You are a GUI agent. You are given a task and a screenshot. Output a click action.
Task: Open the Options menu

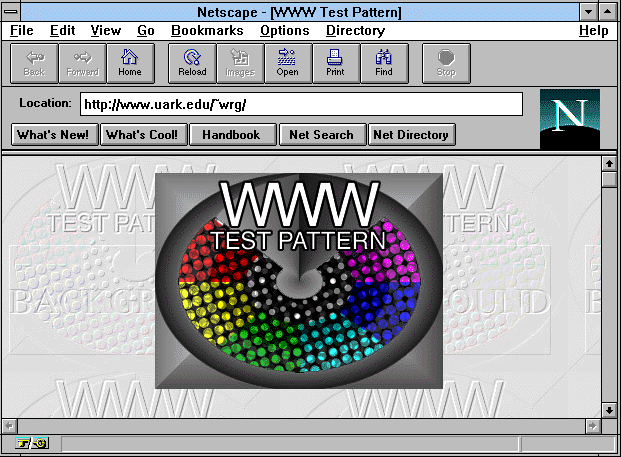[284, 31]
